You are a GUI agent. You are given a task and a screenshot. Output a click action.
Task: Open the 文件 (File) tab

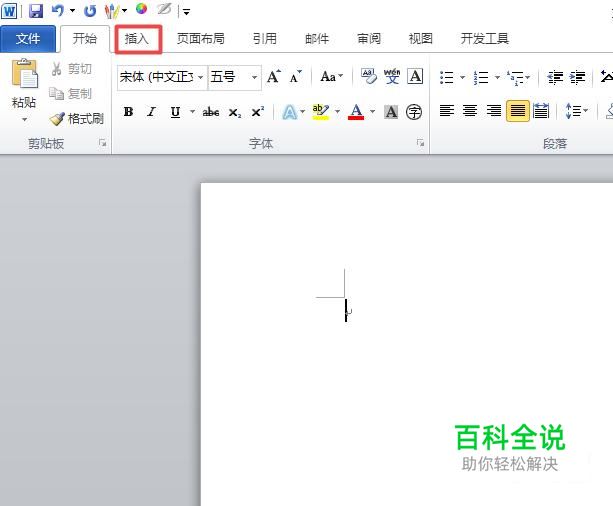click(x=28, y=38)
